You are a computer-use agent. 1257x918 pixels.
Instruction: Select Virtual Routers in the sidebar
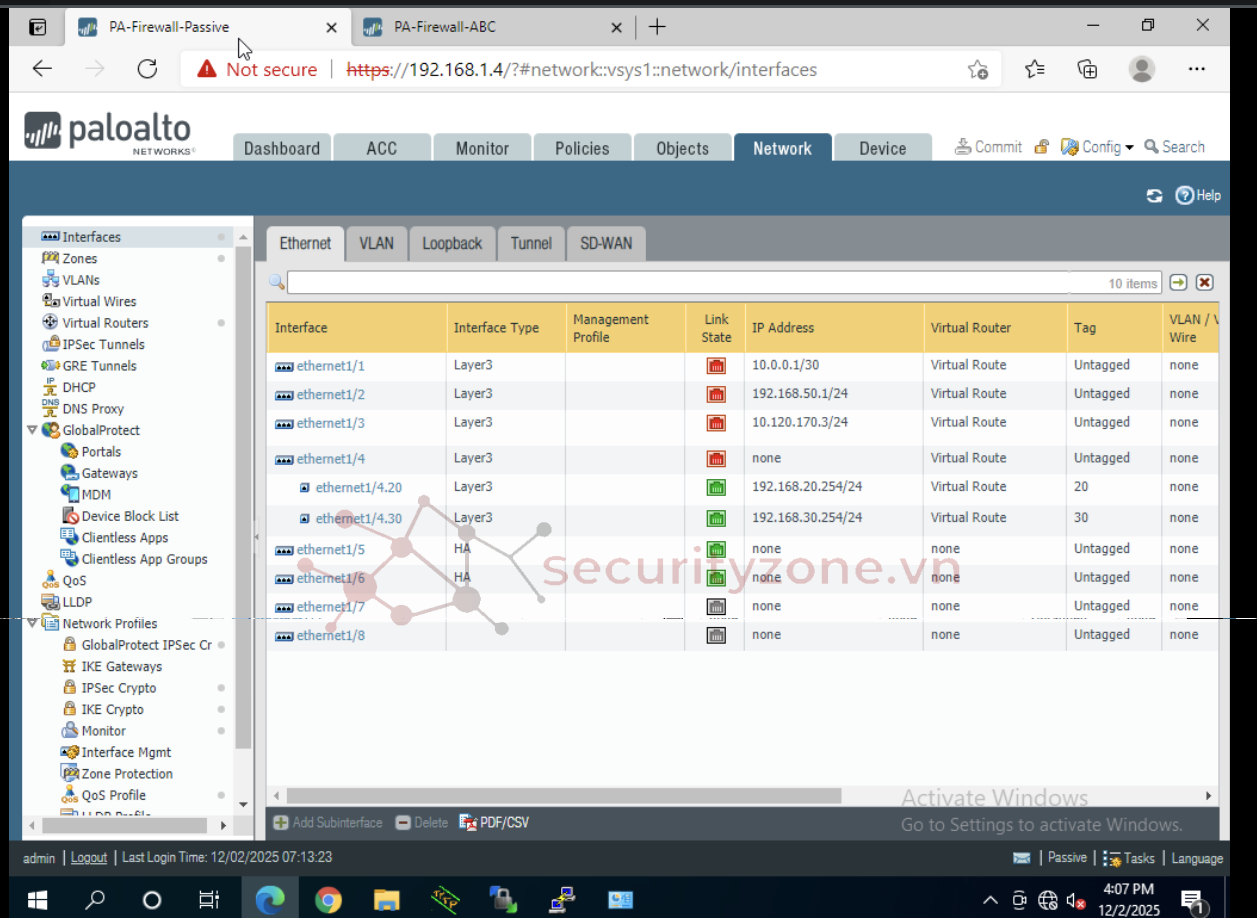click(x=105, y=323)
